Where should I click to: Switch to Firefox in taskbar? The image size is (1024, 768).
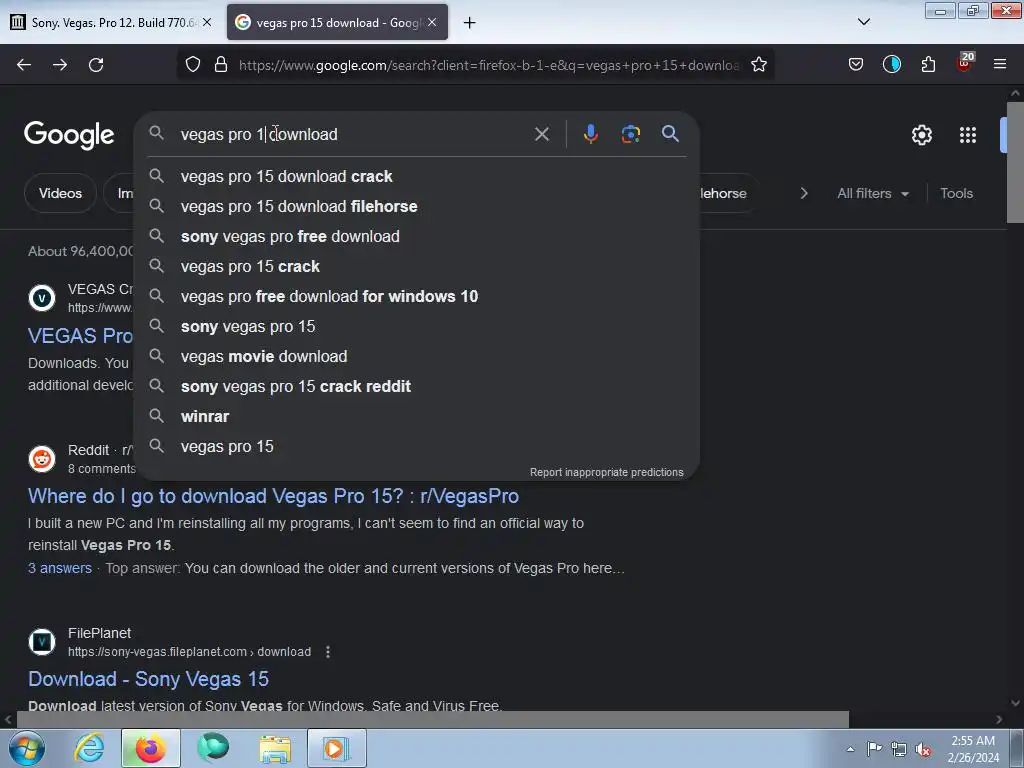(x=150, y=748)
